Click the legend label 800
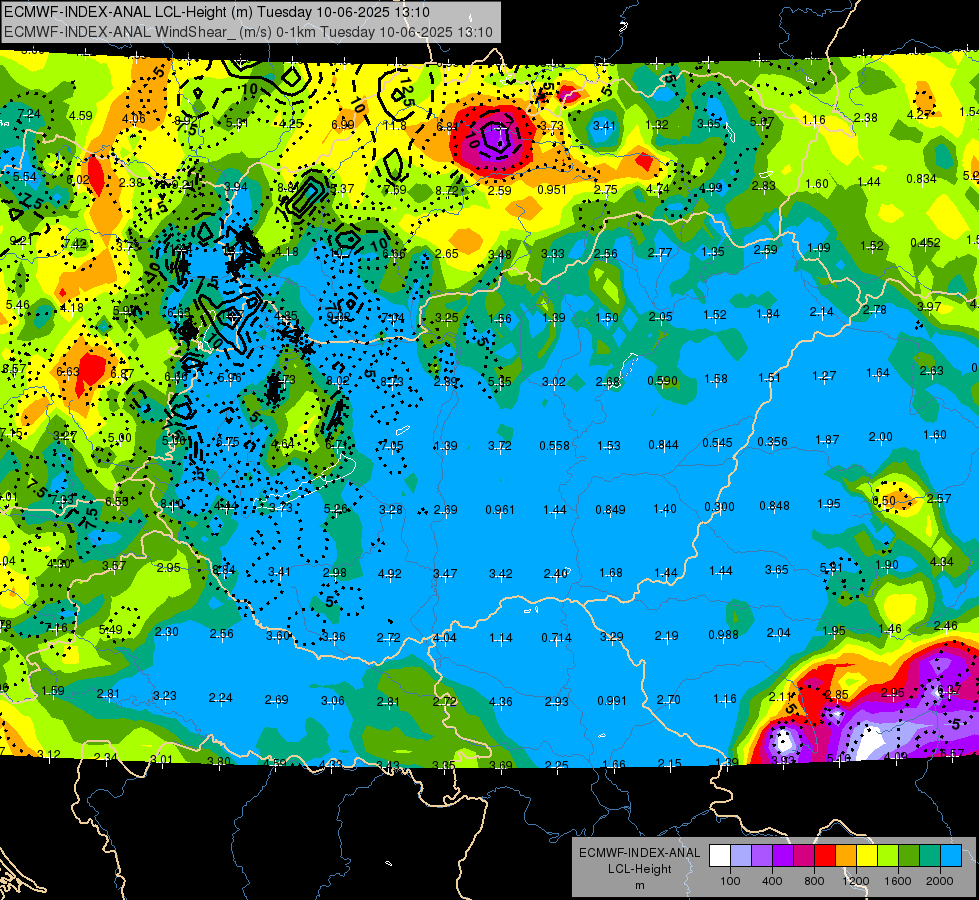 (x=814, y=881)
